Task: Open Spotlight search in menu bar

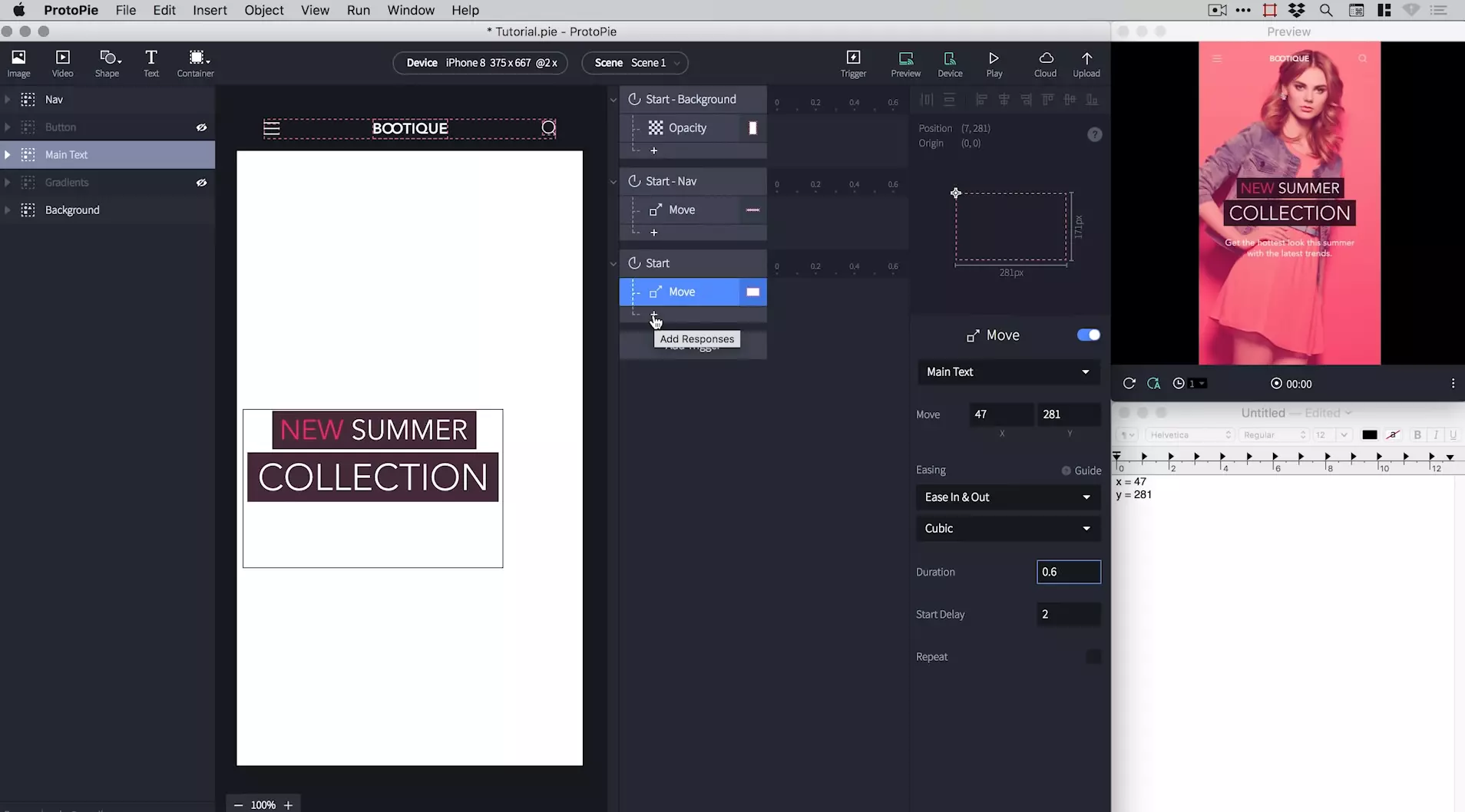Action: click(x=1326, y=10)
